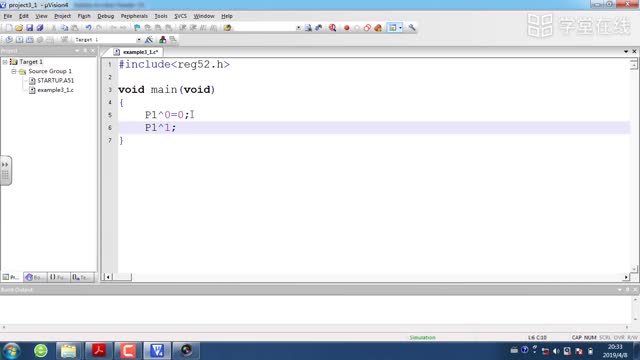Insert breakpoint using the red dot icon
The height and width of the screenshot is (360, 640).
[347, 28]
